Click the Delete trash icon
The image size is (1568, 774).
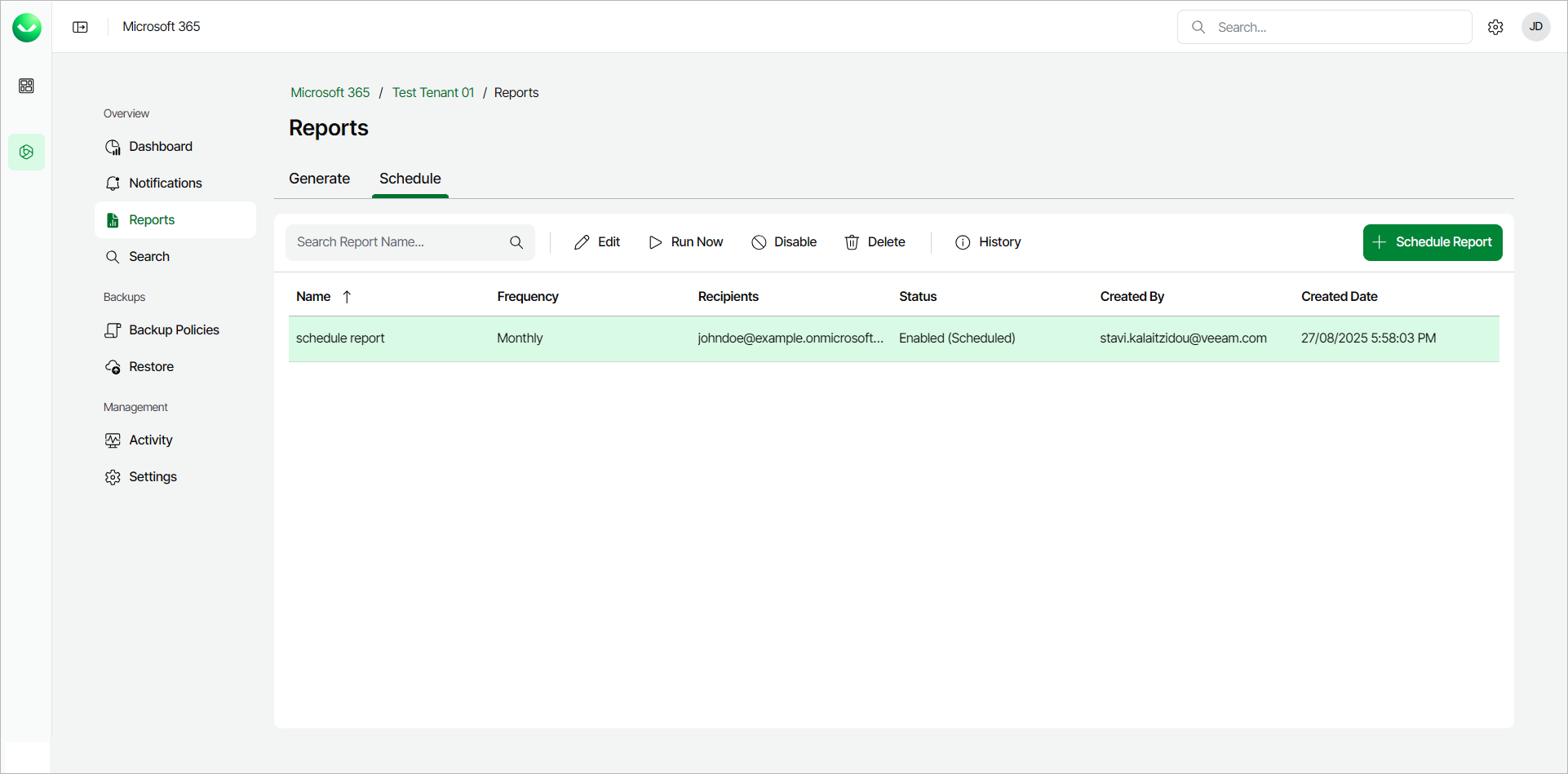click(852, 242)
